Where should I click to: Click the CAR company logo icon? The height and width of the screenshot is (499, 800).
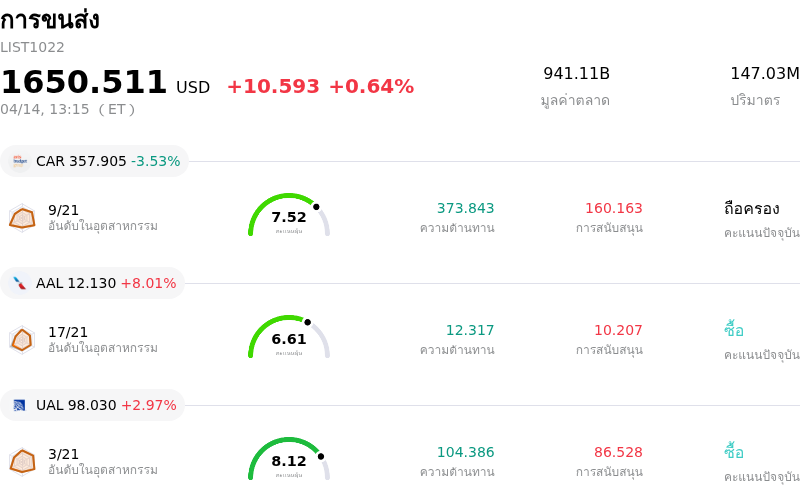tap(20, 161)
